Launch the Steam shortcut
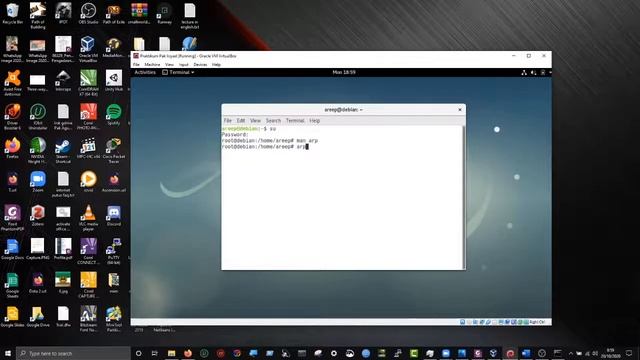Viewport: 640px width, 360px height. tap(63, 150)
